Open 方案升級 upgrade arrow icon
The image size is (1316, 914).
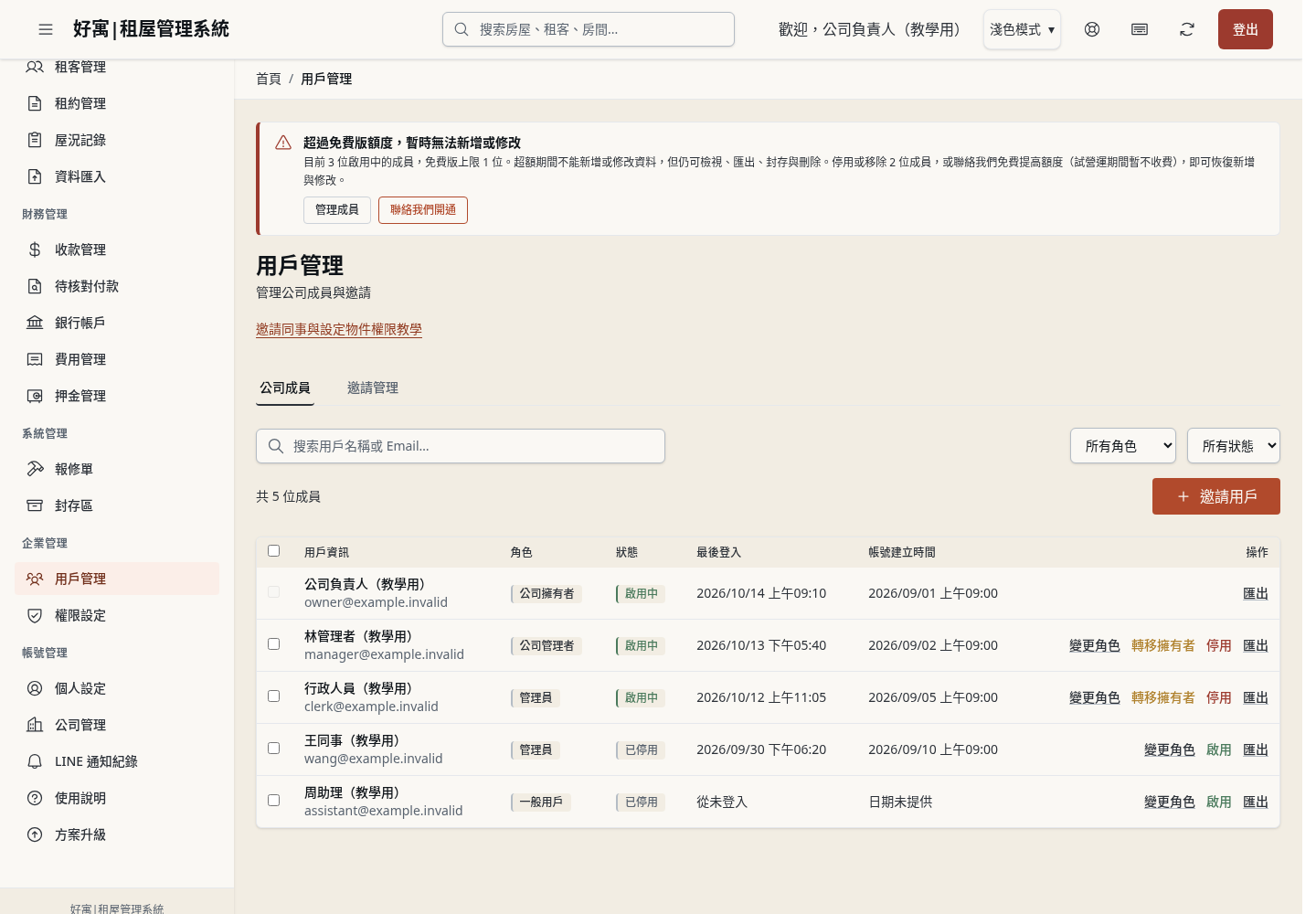(x=35, y=834)
